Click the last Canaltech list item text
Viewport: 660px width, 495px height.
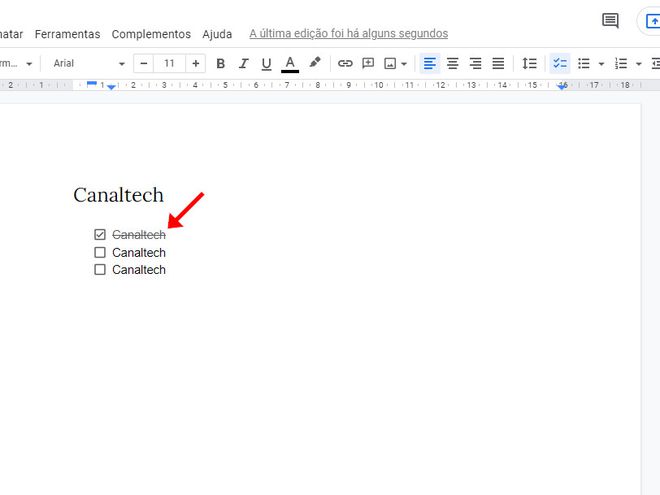click(139, 270)
